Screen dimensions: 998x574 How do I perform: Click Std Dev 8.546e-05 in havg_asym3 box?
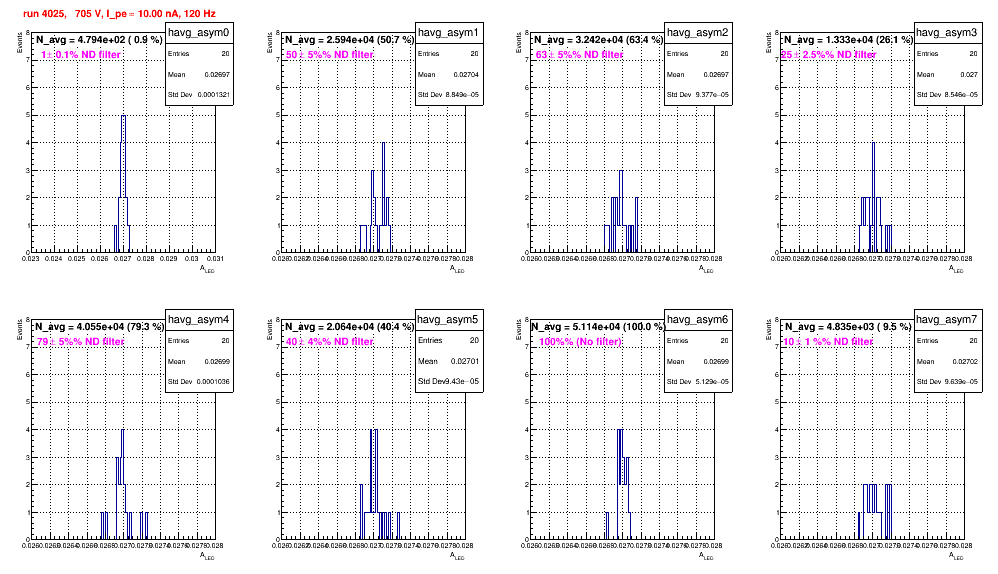(947, 95)
